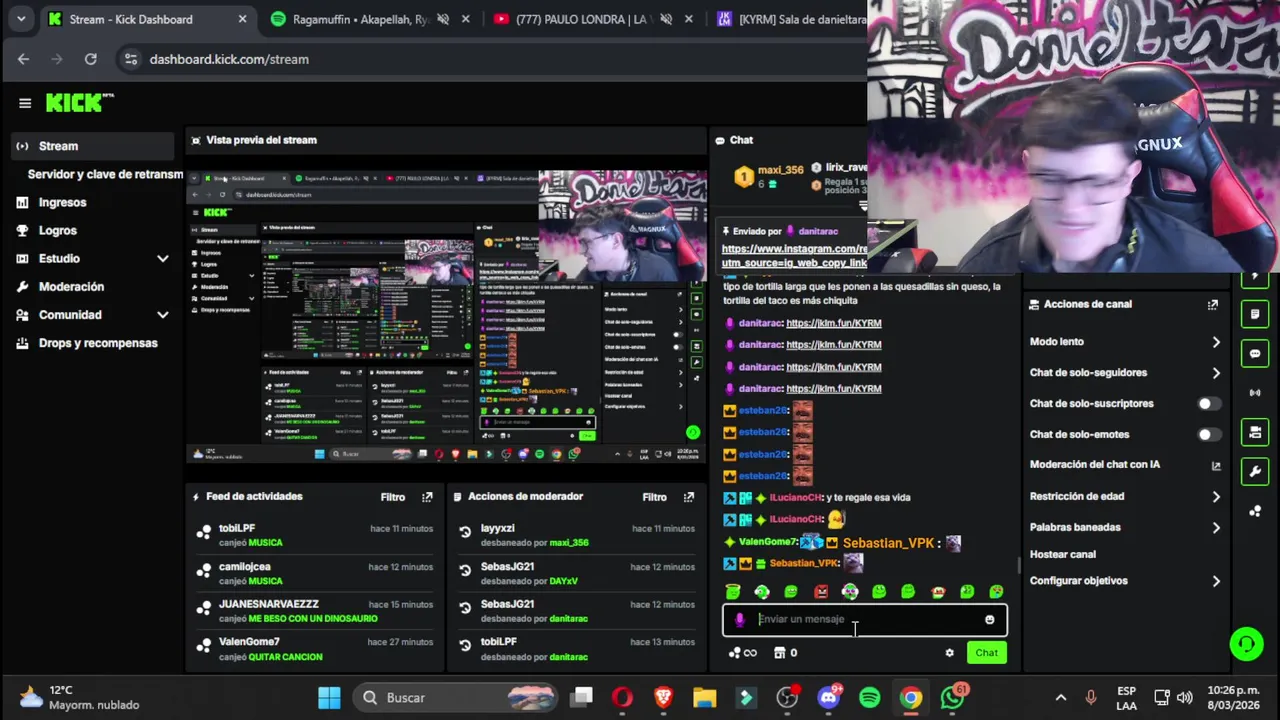1280x720 pixels.
Task: Expand the Estudio sidebar section
Action: coord(163,259)
